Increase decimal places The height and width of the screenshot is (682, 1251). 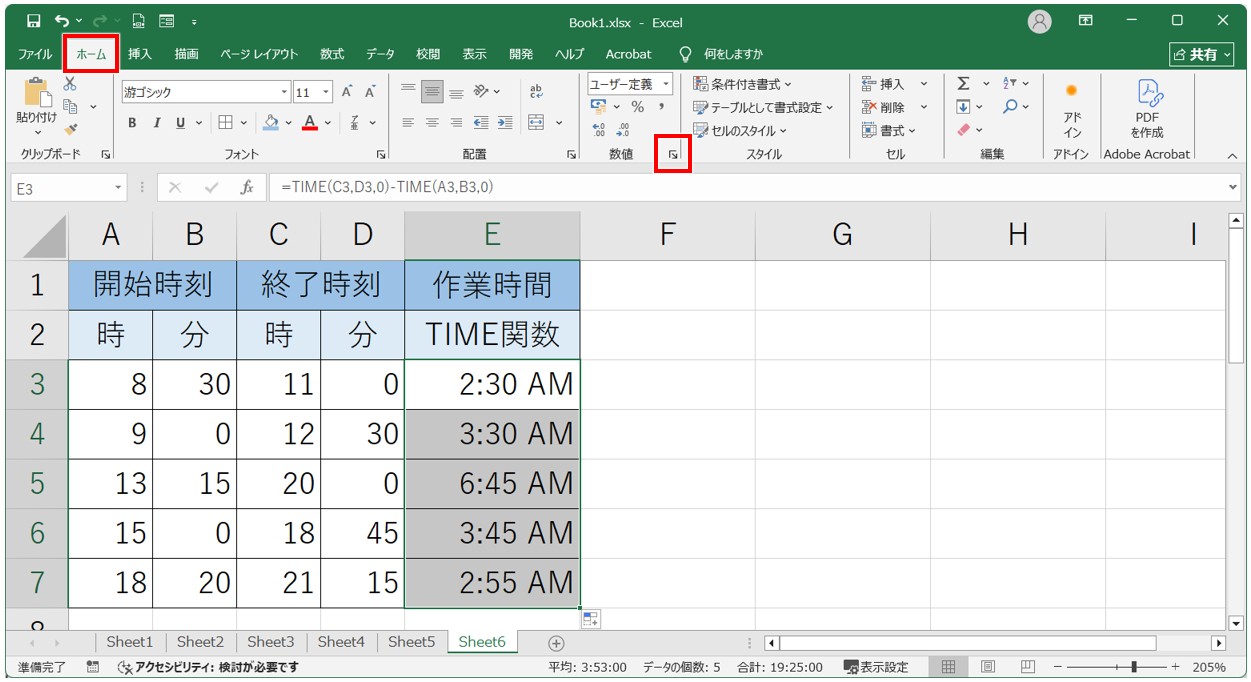[600, 130]
